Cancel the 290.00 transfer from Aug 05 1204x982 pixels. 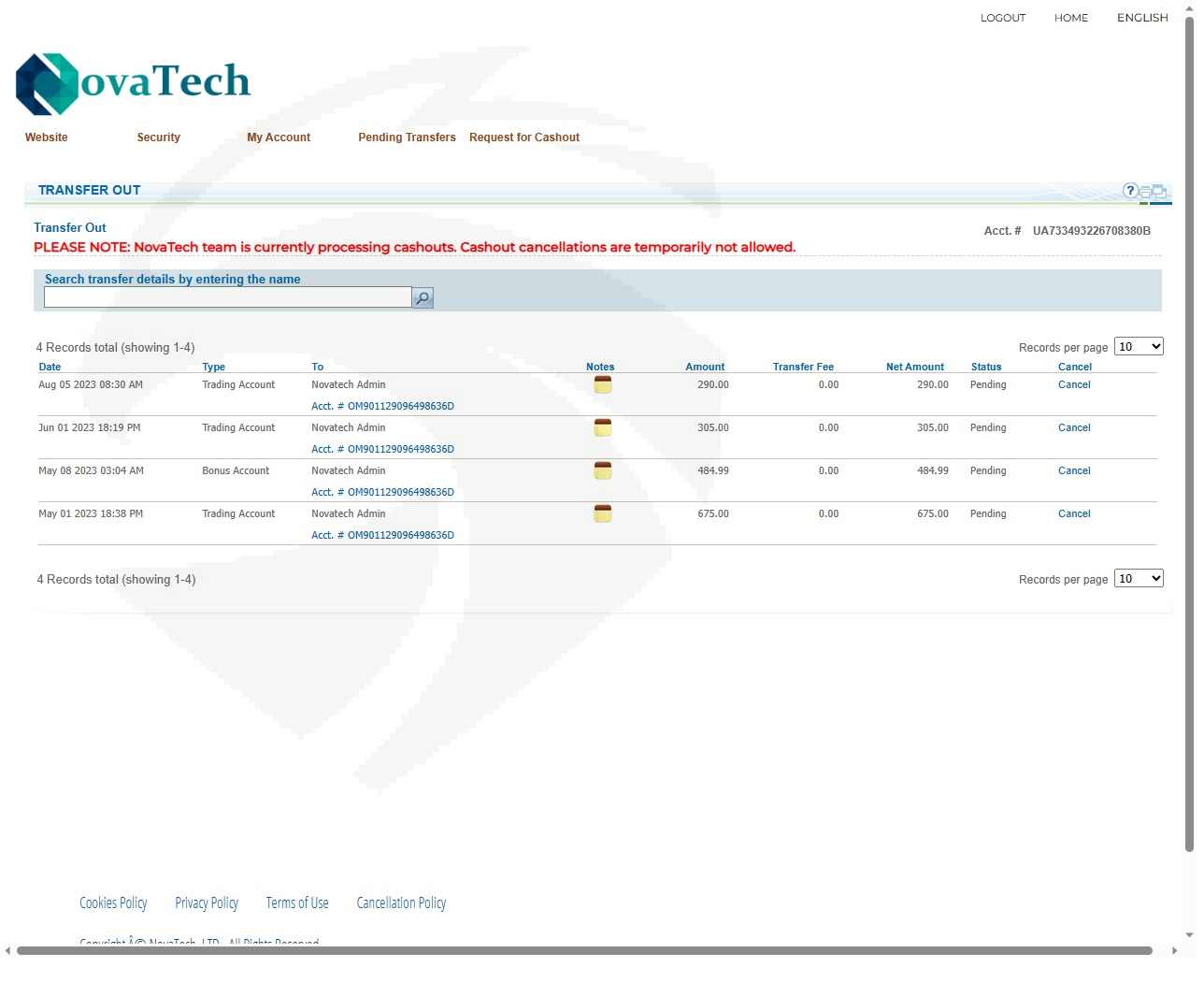[x=1074, y=384]
